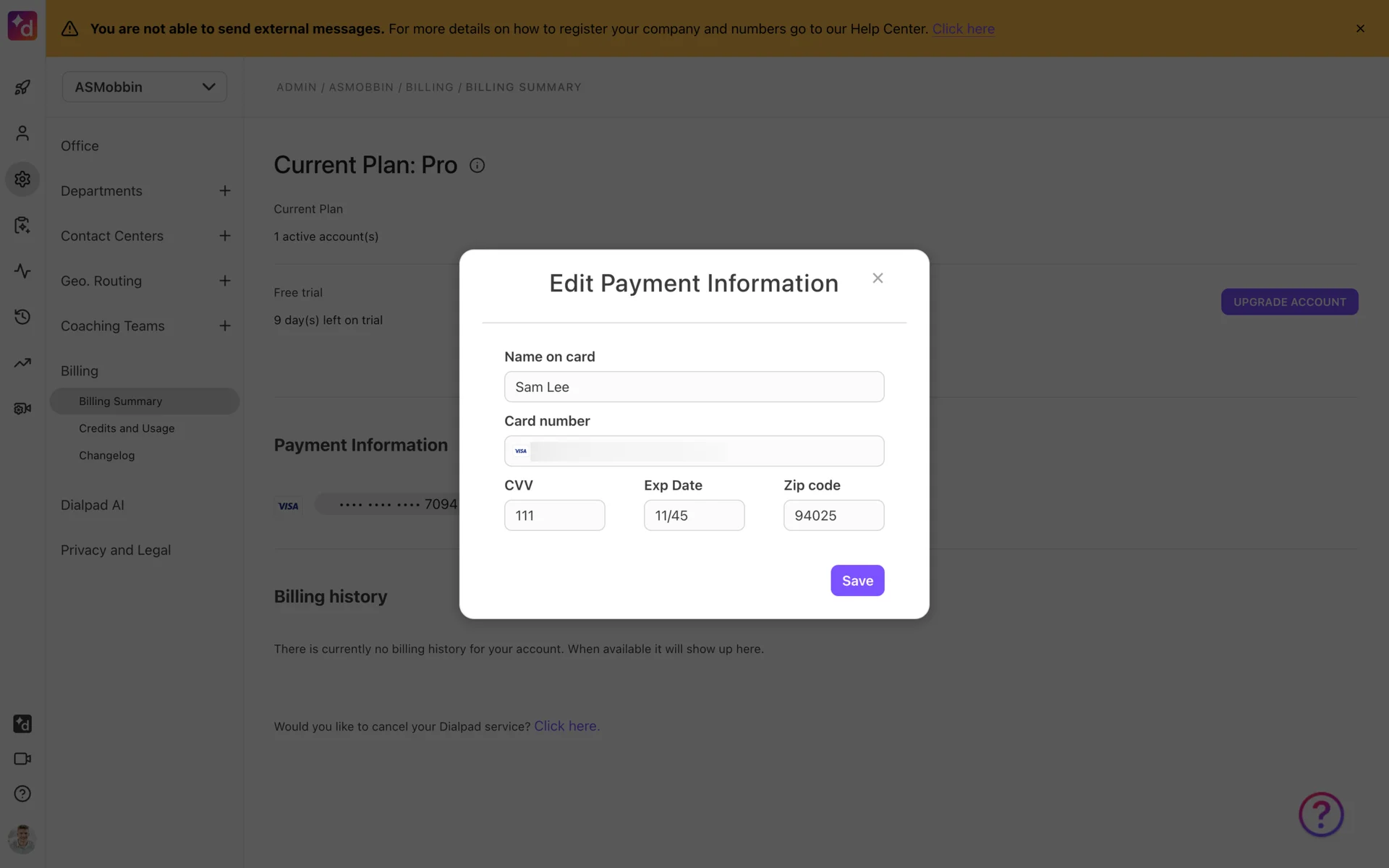Open the ASMobbin office dropdown
Viewport: 1389px width, 868px height.
pos(145,87)
